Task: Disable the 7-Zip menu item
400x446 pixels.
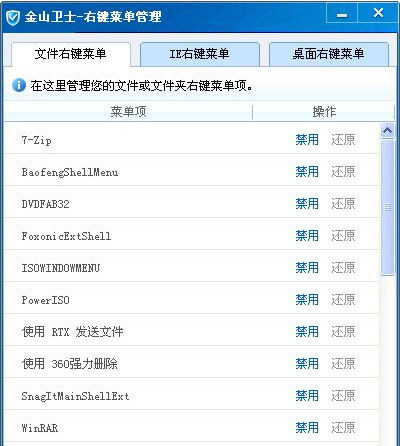Action: pyautogui.click(x=307, y=139)
